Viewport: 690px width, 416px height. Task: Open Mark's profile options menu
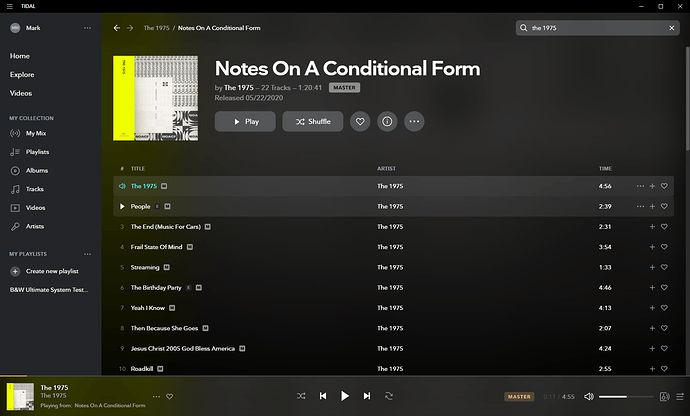click(88, 28)
